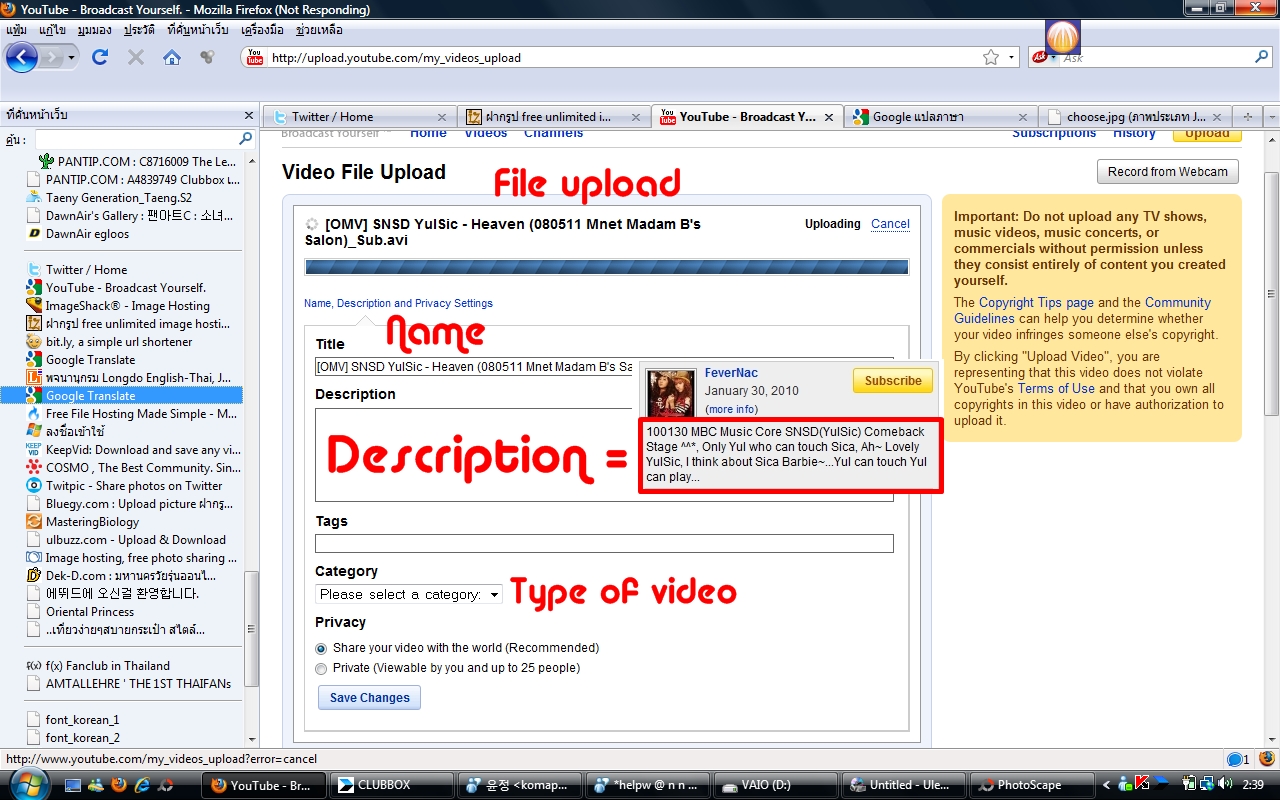Viewport: 1280px width, 800px height.
Task: Open the แฟ้ม (File) menu
Action: tap(17, 30)
